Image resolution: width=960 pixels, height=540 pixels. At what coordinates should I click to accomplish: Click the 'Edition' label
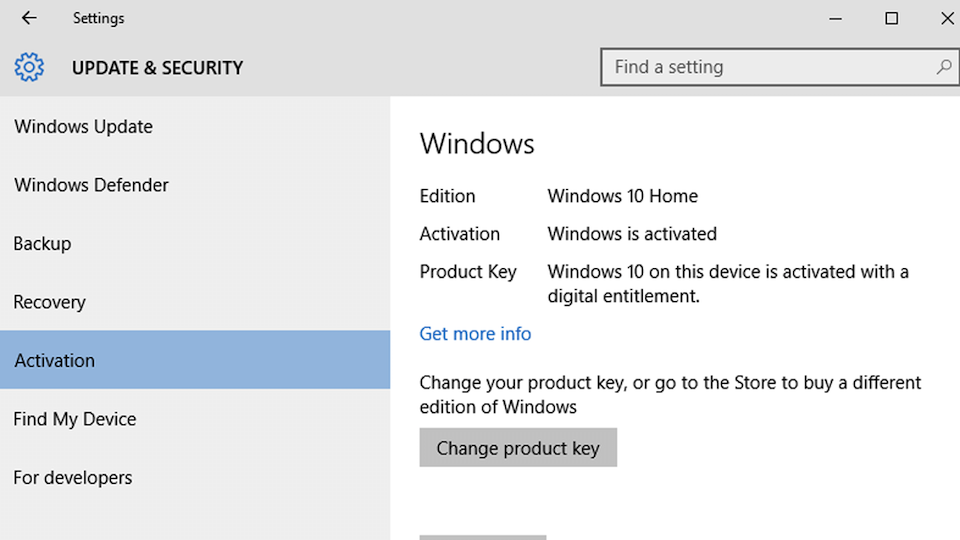pyautogui.click(x=448, y=196)
